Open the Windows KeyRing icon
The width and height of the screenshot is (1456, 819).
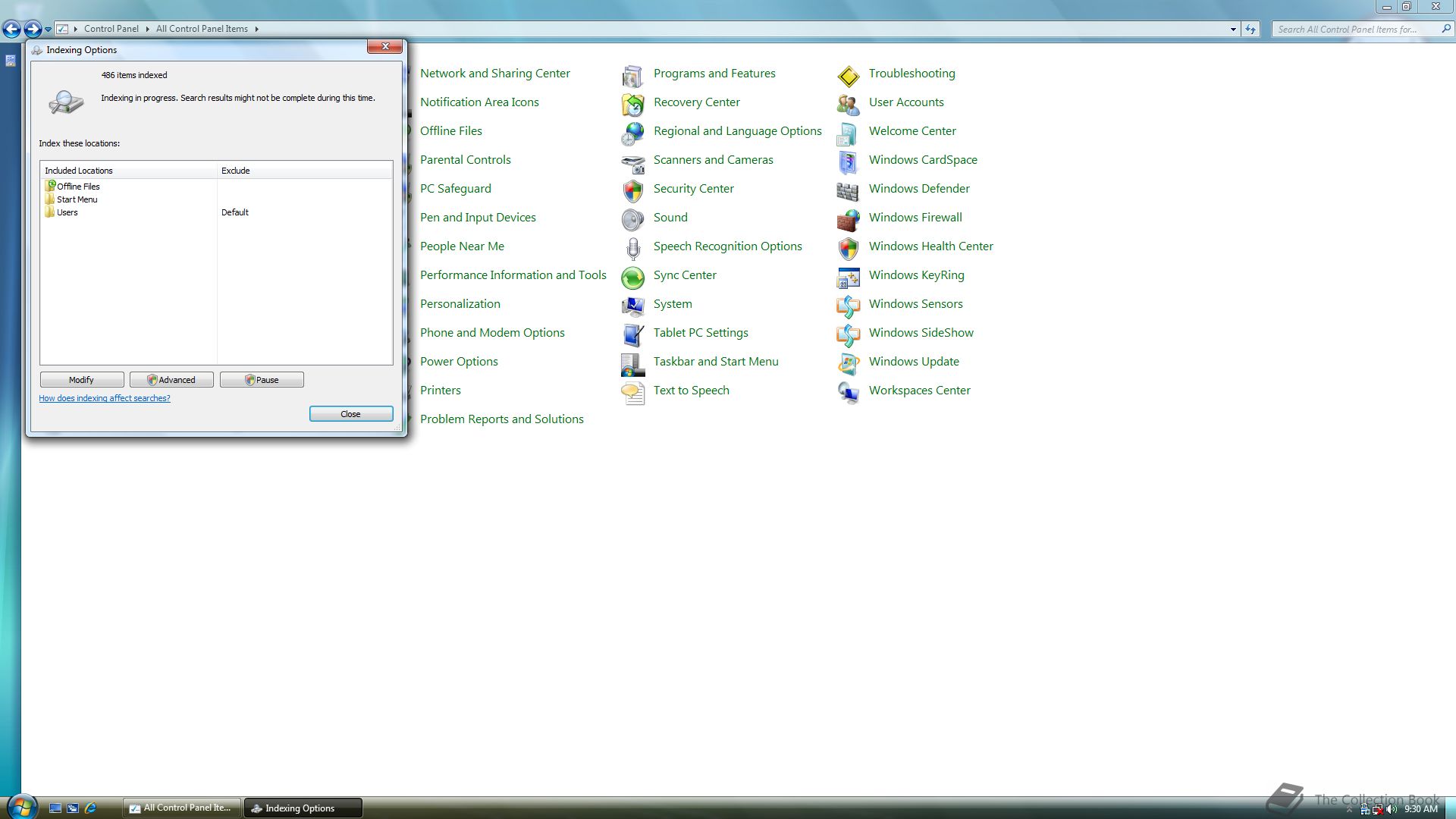click(x=848, y=278)
